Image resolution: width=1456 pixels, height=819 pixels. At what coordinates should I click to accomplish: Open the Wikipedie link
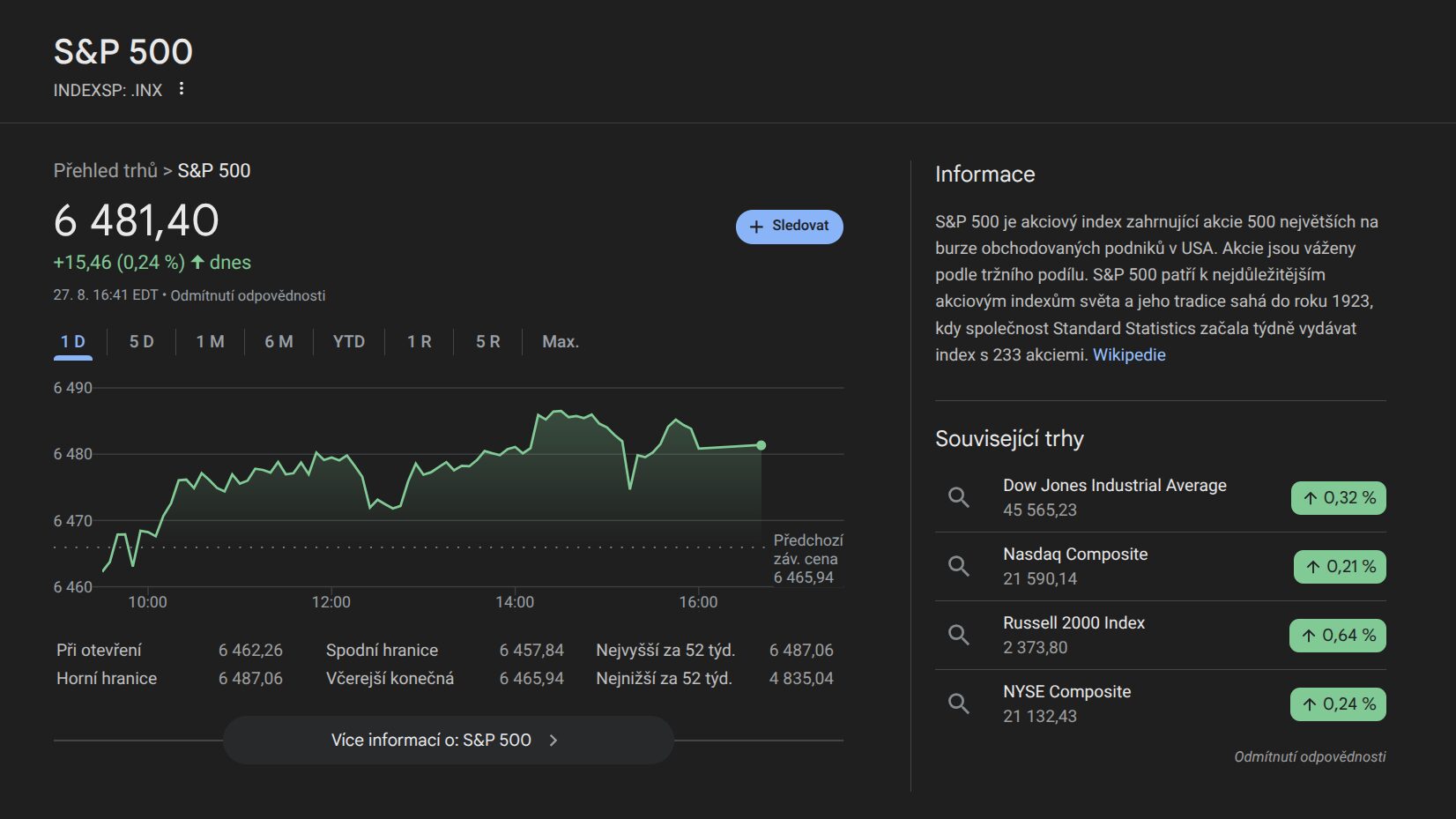[1129, 355]
